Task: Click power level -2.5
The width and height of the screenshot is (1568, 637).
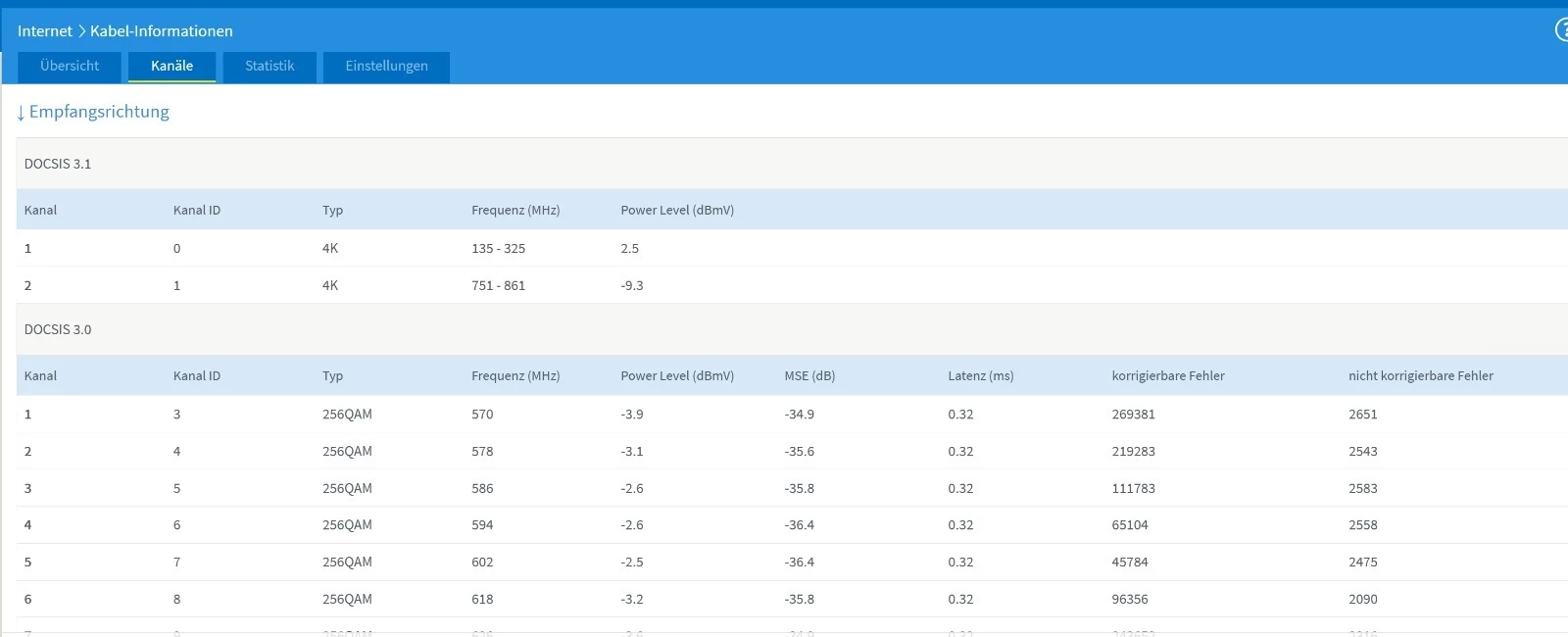Action: 632,563
